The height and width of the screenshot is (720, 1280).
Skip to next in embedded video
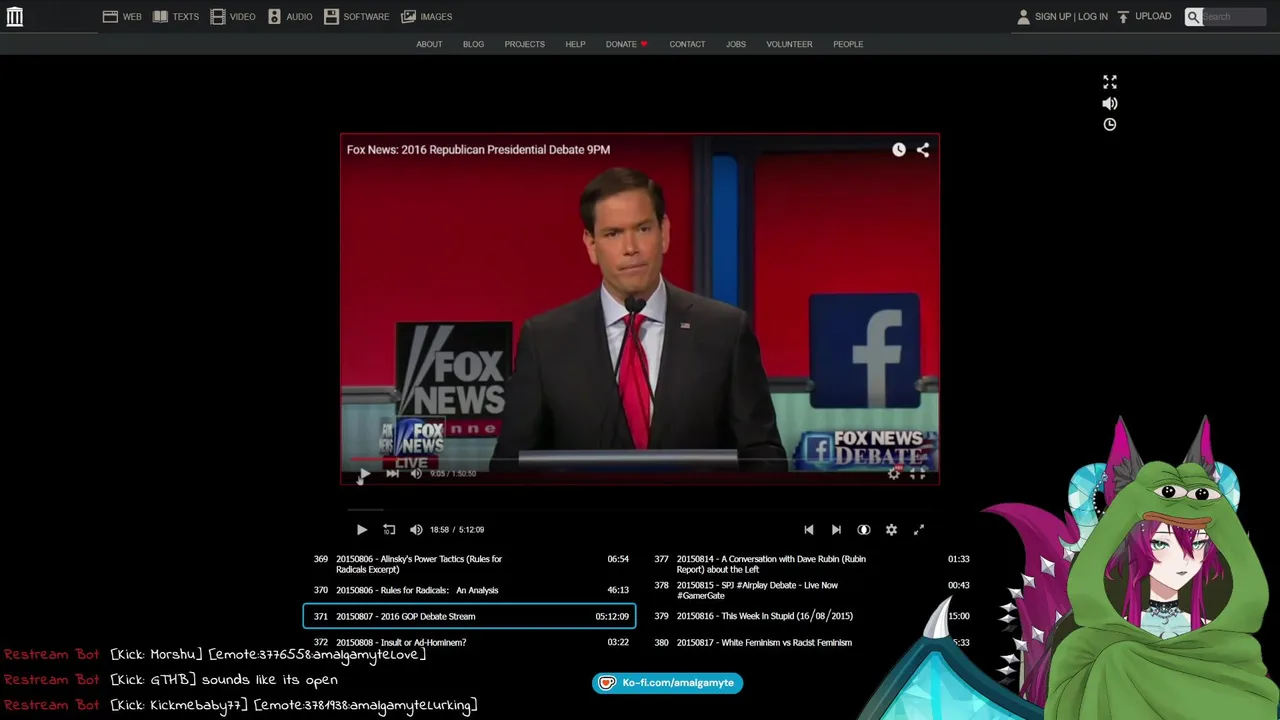tap(392, 474)
